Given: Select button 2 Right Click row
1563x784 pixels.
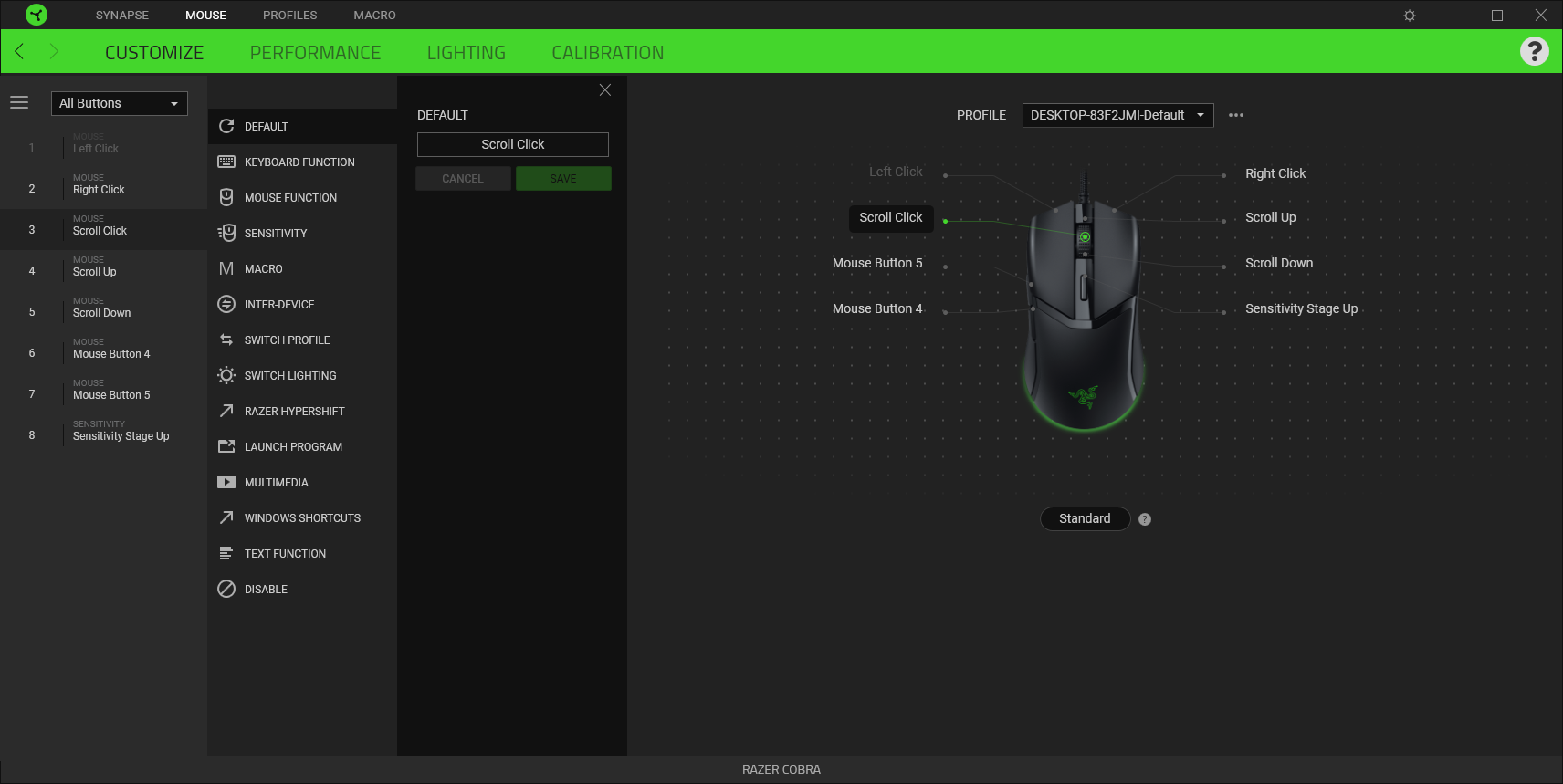Looking at the screenshot, I should coord(104,188).
